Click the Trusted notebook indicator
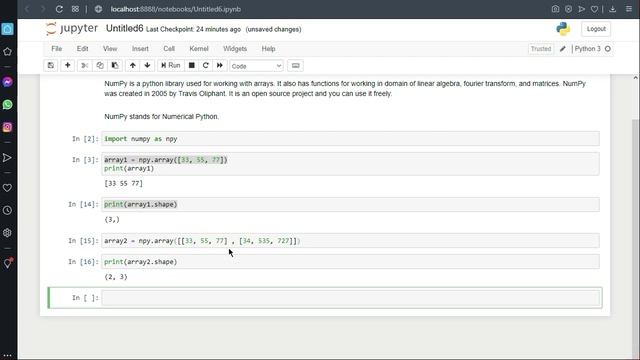 point(541,49)
